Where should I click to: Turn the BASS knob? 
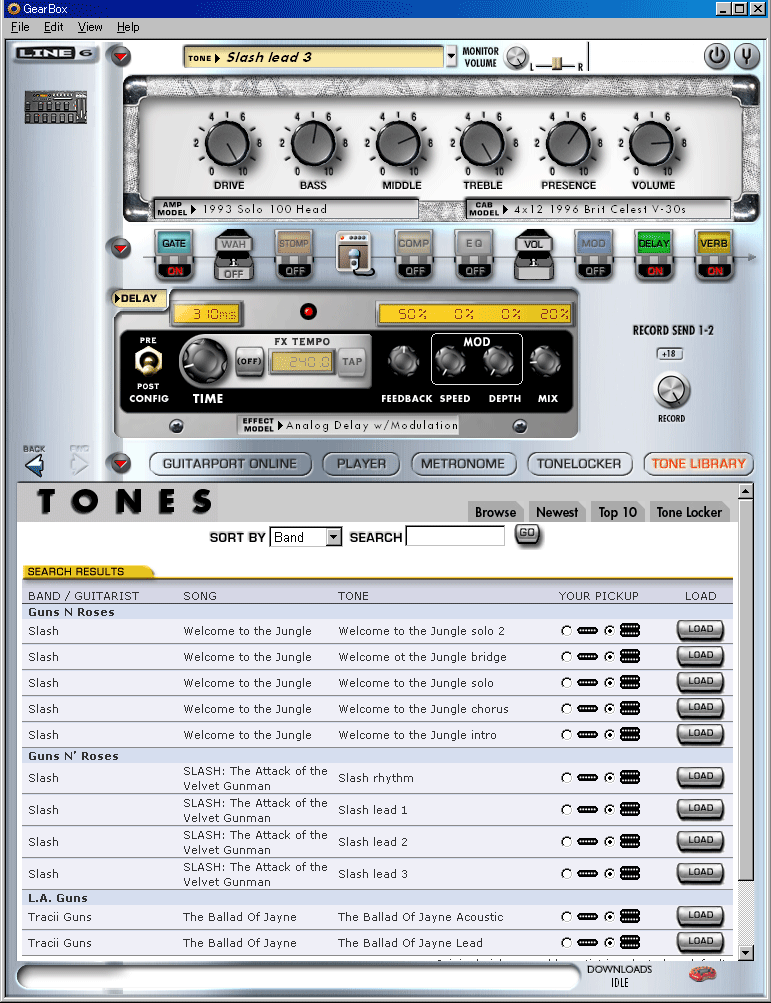click(313, 145)
